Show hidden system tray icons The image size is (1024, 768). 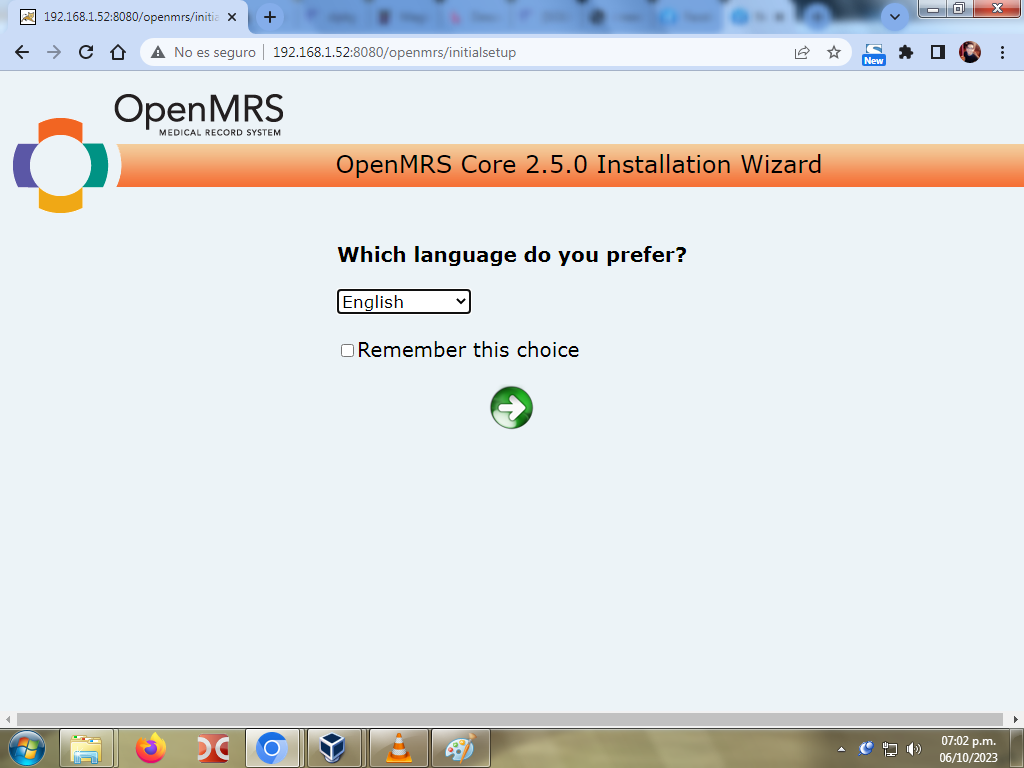tap(841, 749)
